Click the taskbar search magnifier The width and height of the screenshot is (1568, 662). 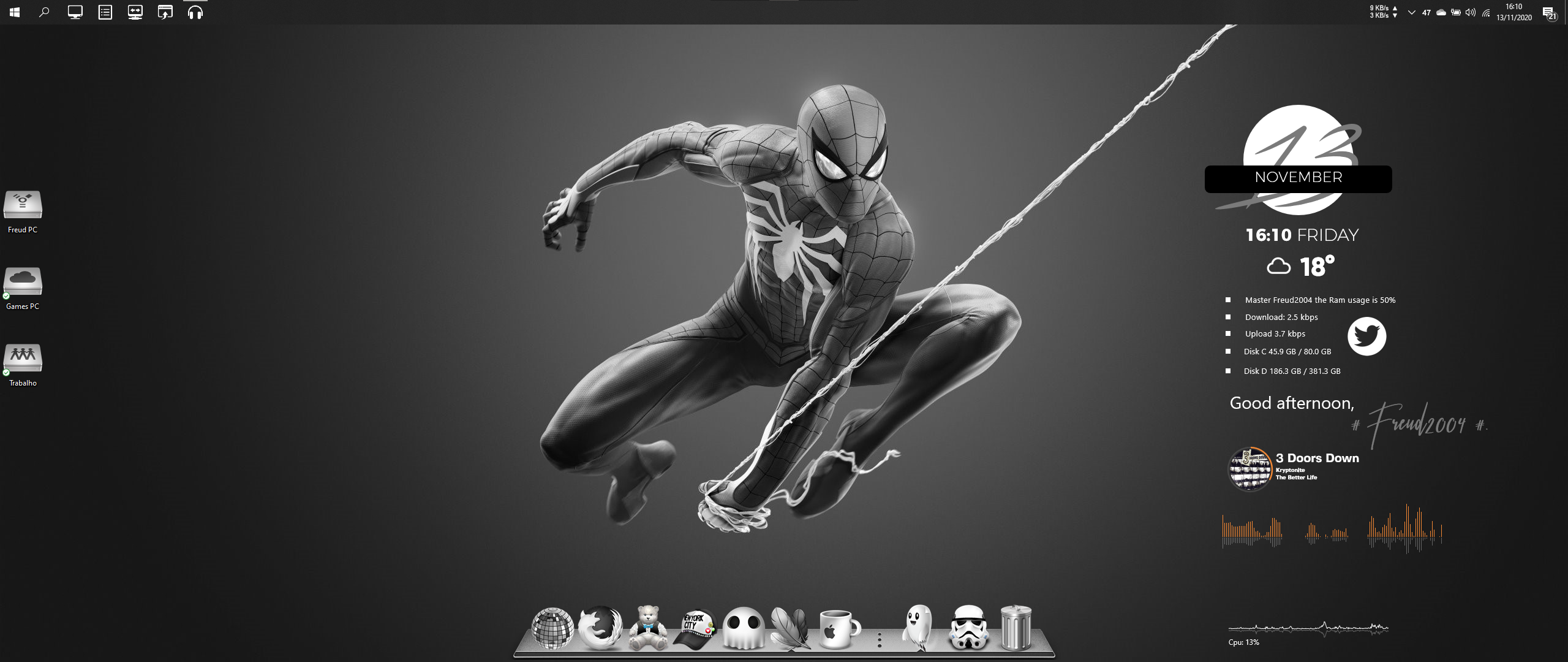pos(44,12)
